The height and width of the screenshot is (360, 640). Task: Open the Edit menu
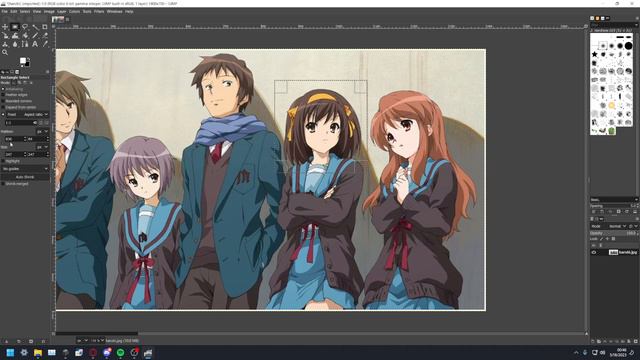14,11
